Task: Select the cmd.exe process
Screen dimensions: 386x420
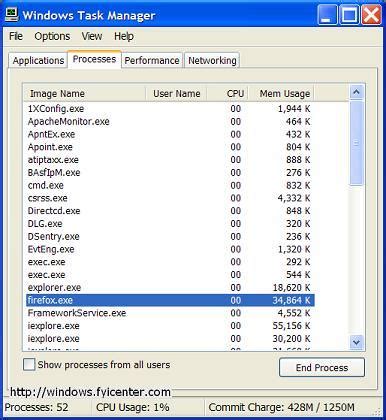Action: tap(170, 185)
